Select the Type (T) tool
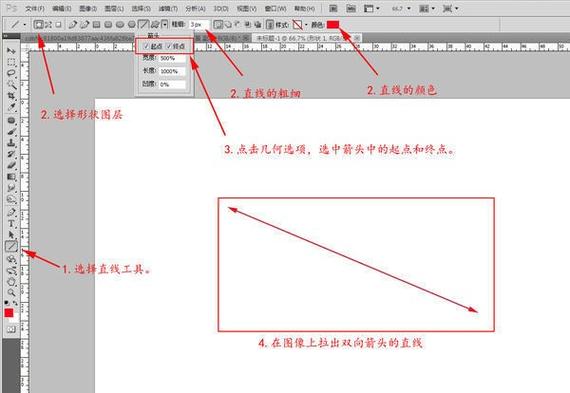 (x=11, y=224)
